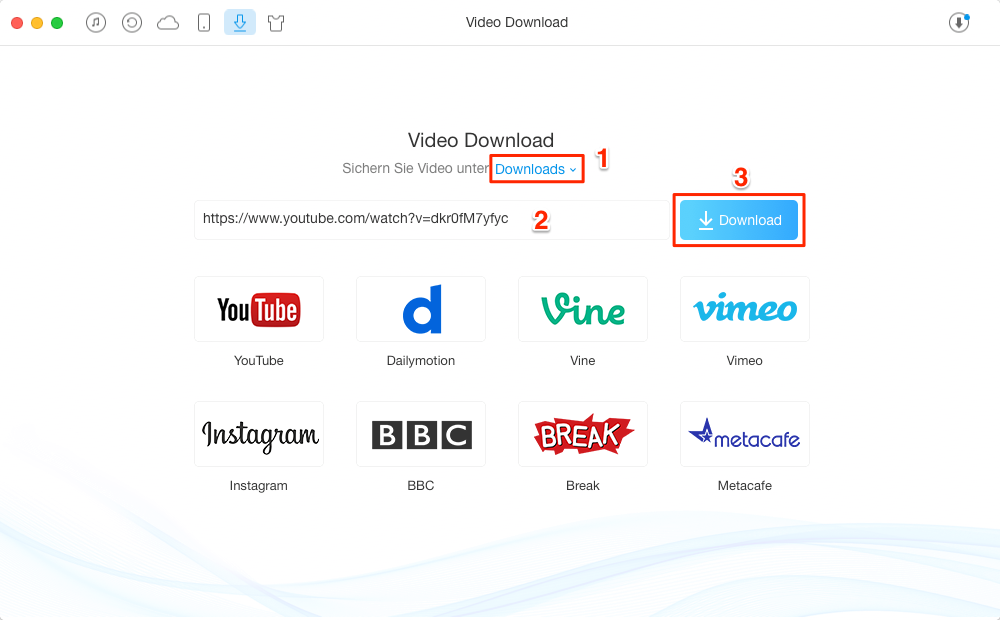Image resolution: width=1000 pixels, height=620 pixels.
Task: Open the iTunes library music icon
Action: [x=96, y=23]
